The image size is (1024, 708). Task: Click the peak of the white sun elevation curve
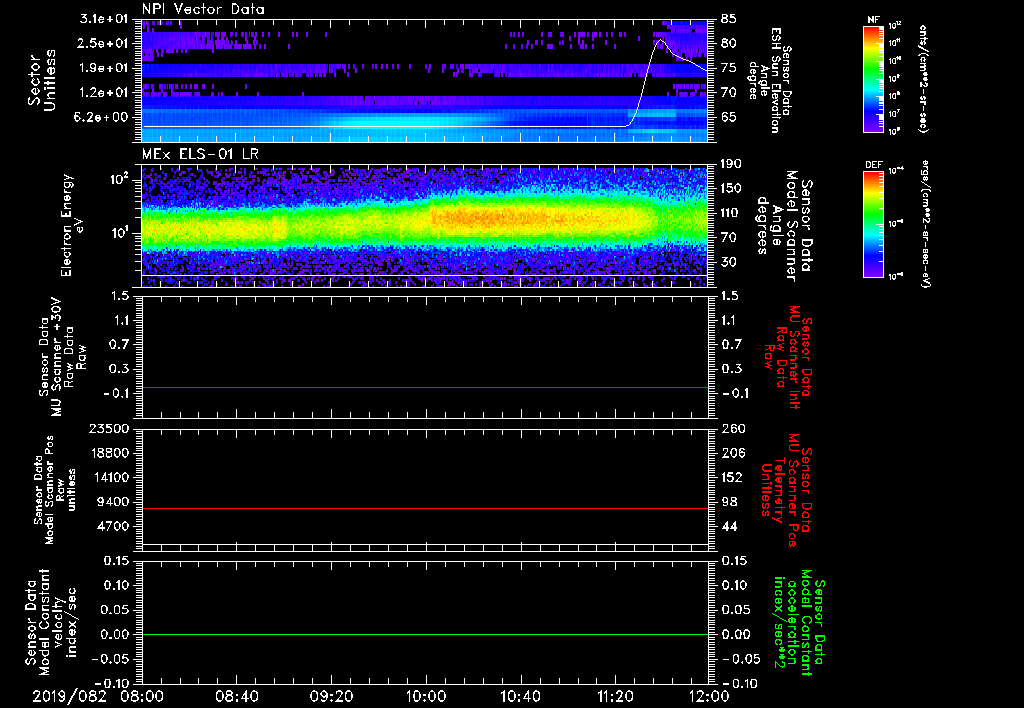[659, 41]
